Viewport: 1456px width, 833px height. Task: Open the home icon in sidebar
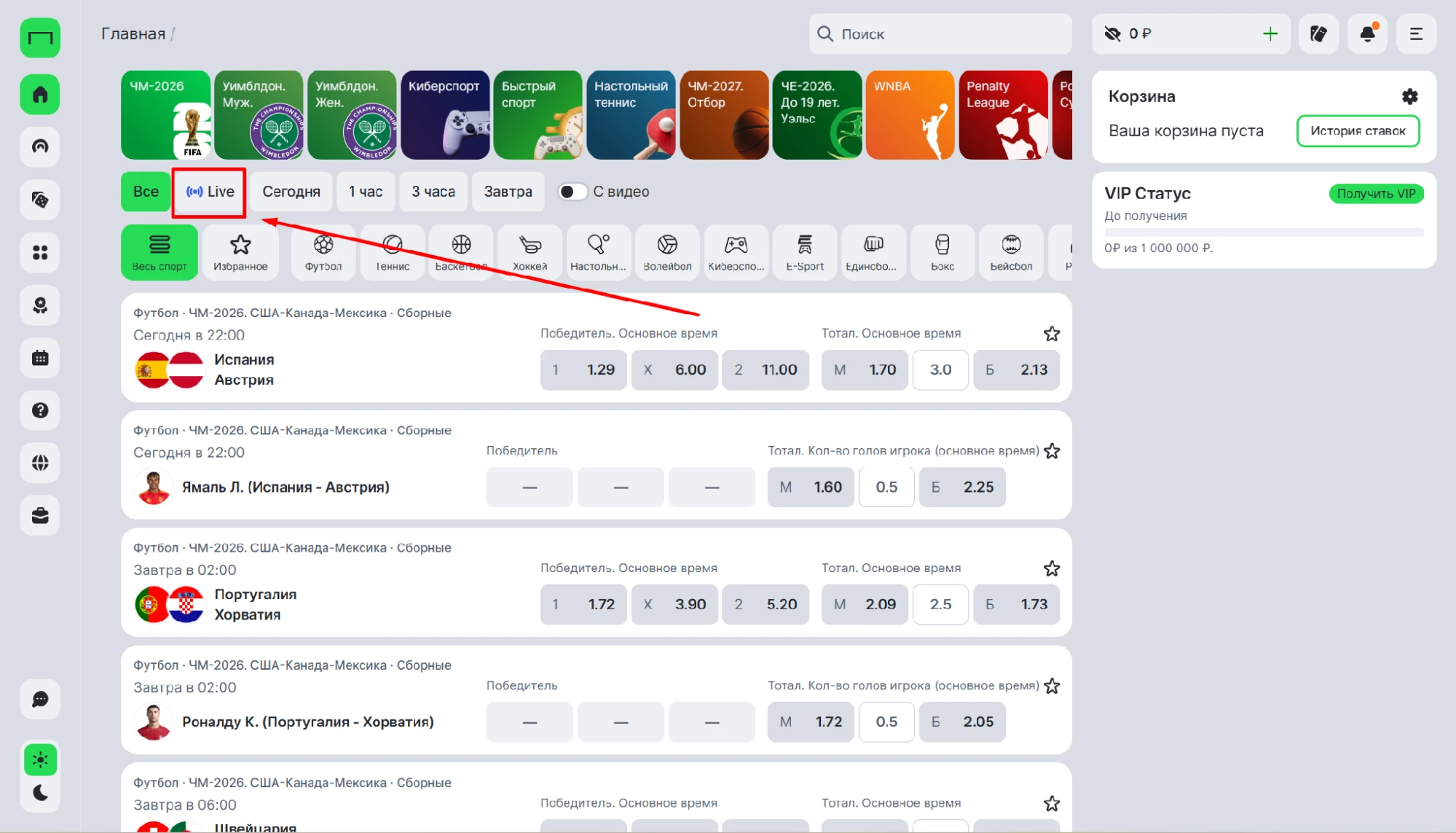[40, 95]
